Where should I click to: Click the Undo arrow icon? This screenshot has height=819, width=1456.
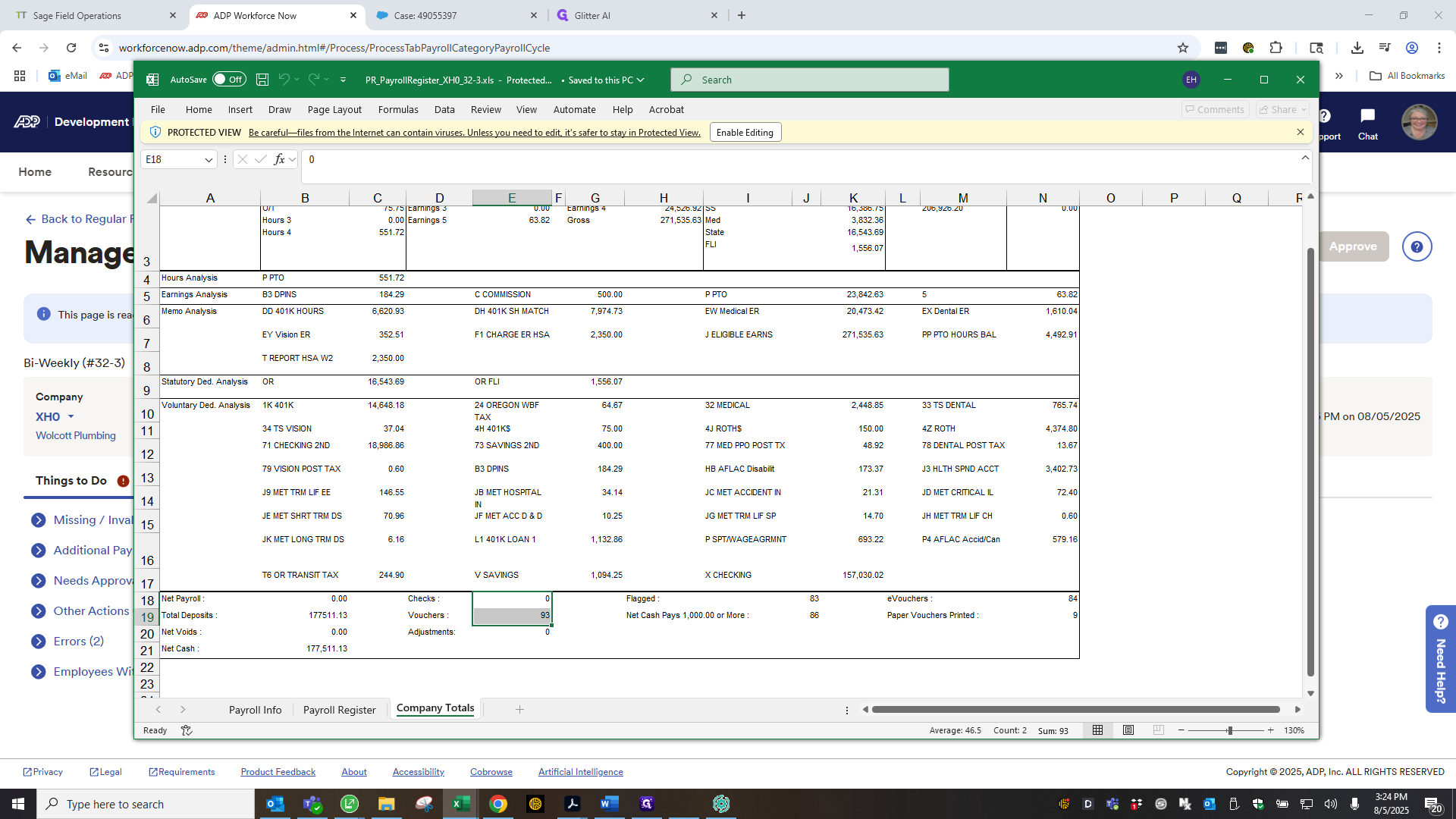(284, 80)
